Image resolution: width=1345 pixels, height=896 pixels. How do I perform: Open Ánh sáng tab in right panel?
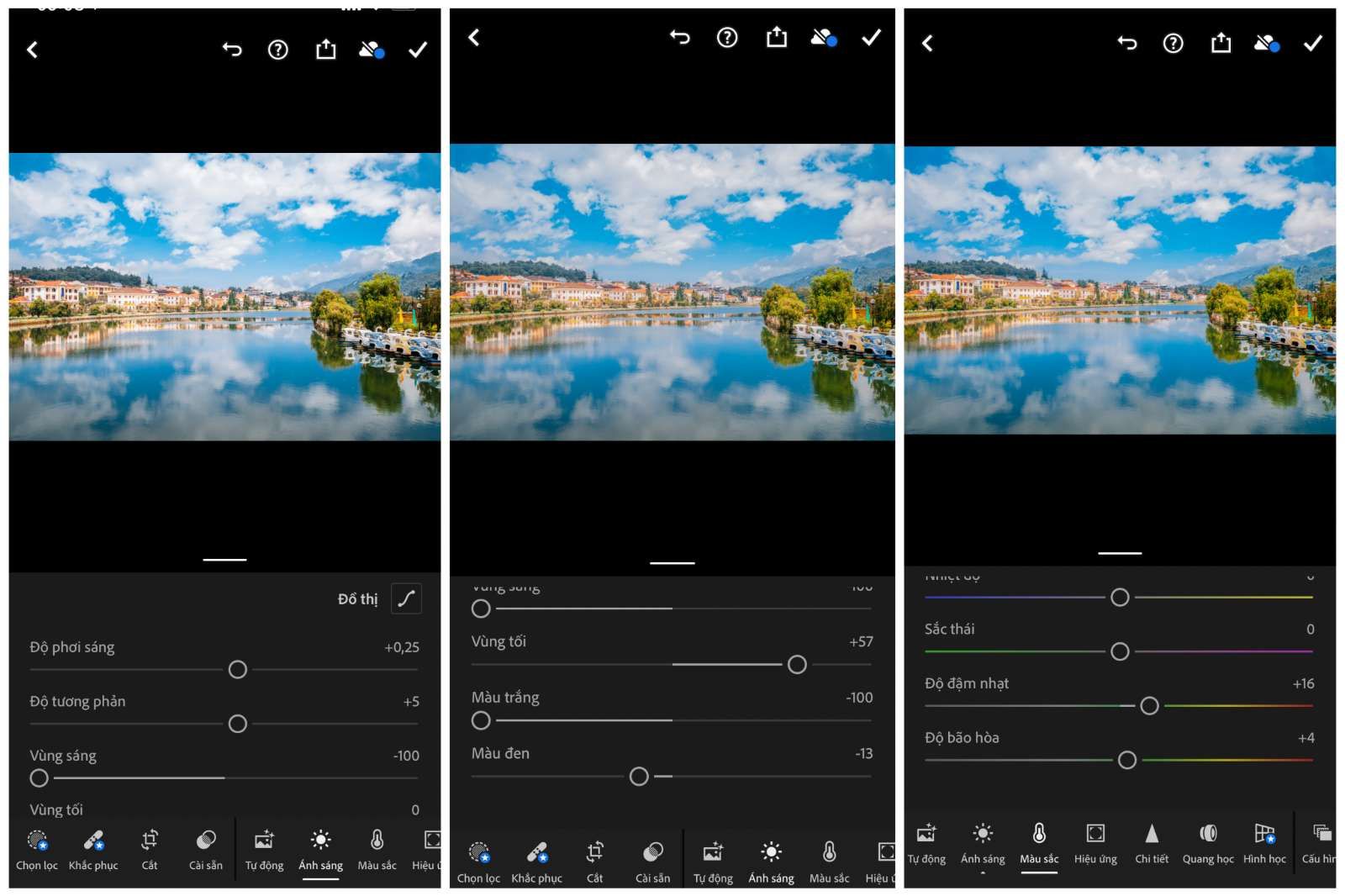983,843
